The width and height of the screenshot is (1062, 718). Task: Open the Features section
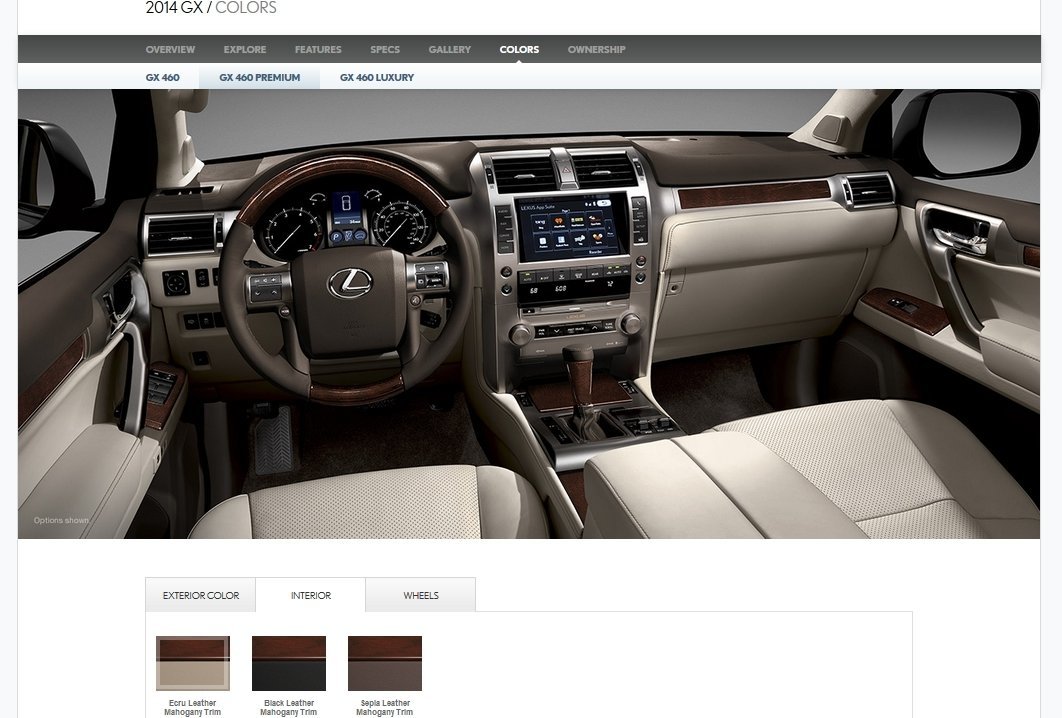tap(318, 49)
